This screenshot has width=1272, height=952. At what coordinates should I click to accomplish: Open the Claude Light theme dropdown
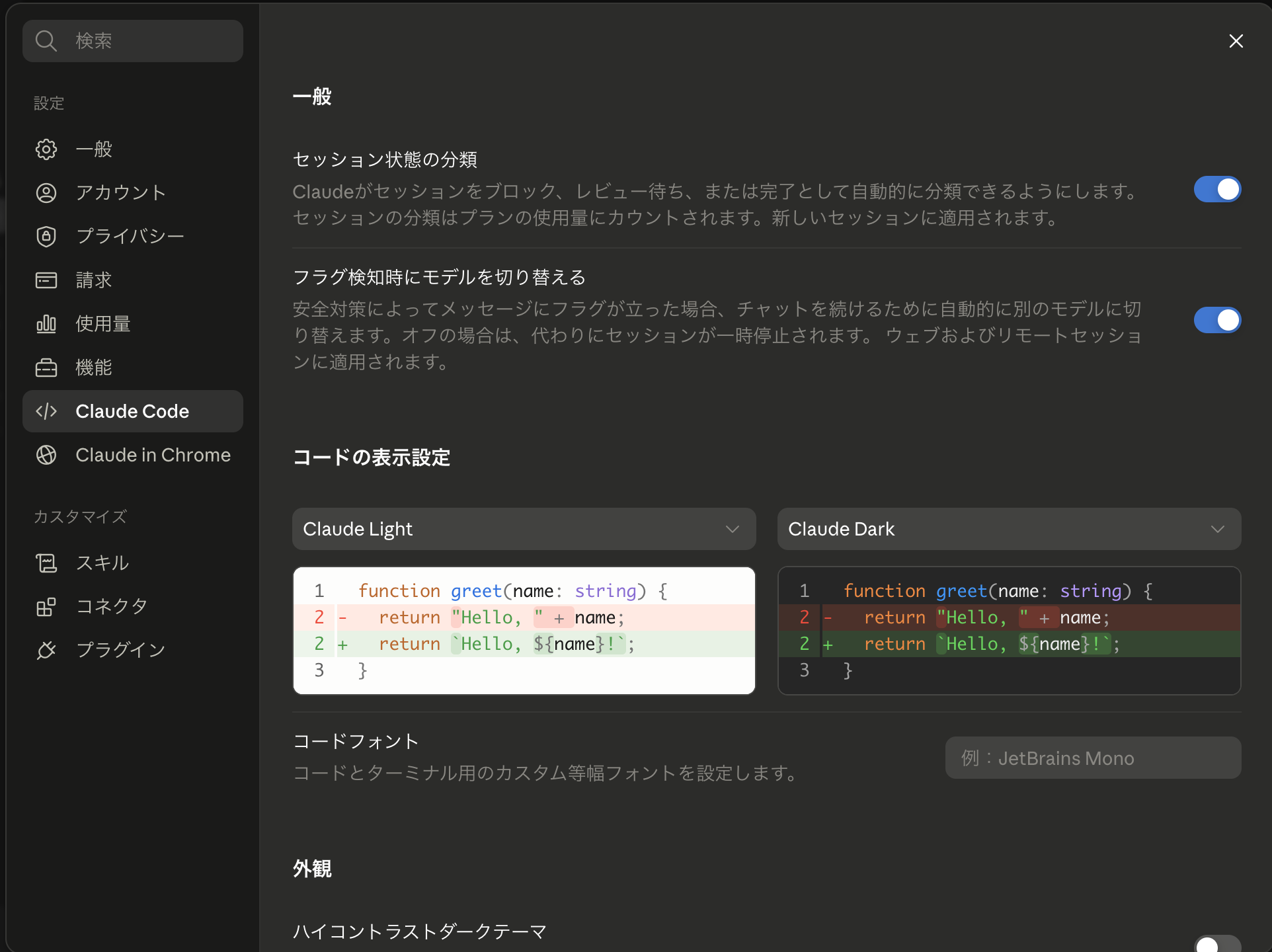[x=524, y=529]
